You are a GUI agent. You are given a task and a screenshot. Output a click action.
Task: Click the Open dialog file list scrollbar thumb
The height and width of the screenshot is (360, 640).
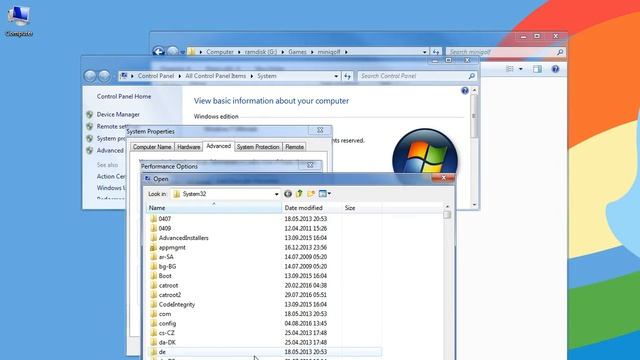tap(447, 215)
